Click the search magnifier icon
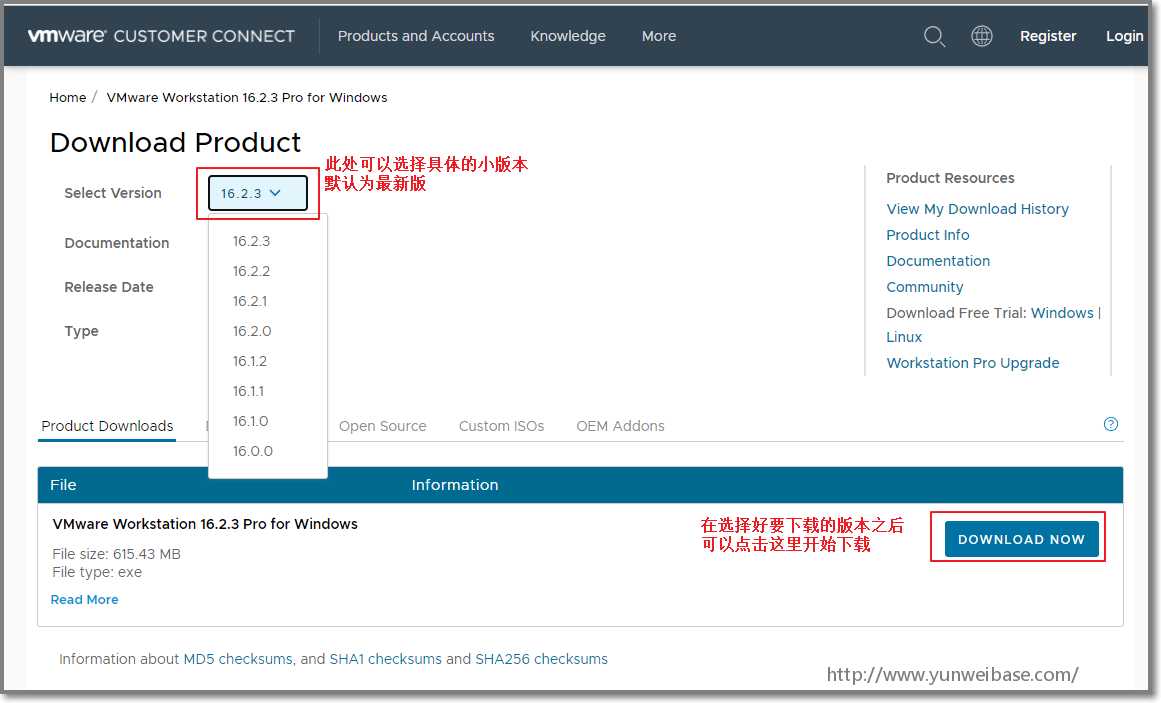The height and width of the screenshot is (703, 1161). 934,36
